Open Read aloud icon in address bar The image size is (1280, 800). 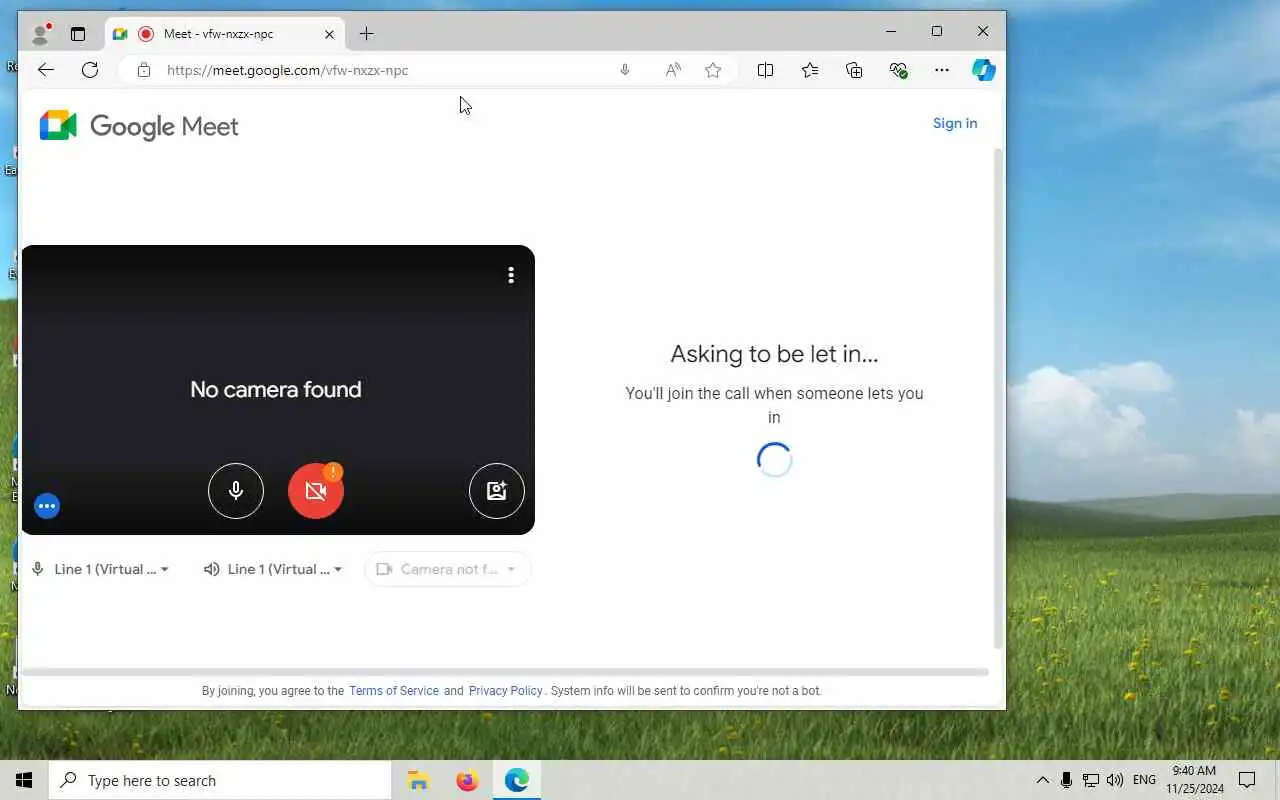[673, 70]
